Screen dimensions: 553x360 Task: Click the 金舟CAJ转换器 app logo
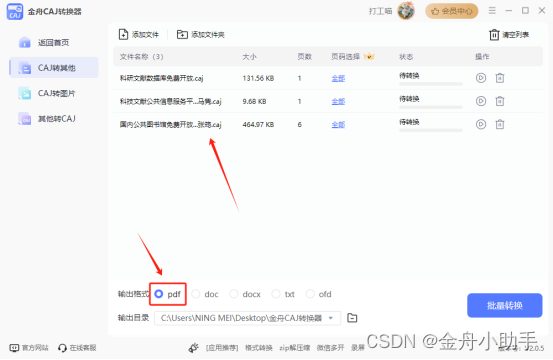[15, 11]
